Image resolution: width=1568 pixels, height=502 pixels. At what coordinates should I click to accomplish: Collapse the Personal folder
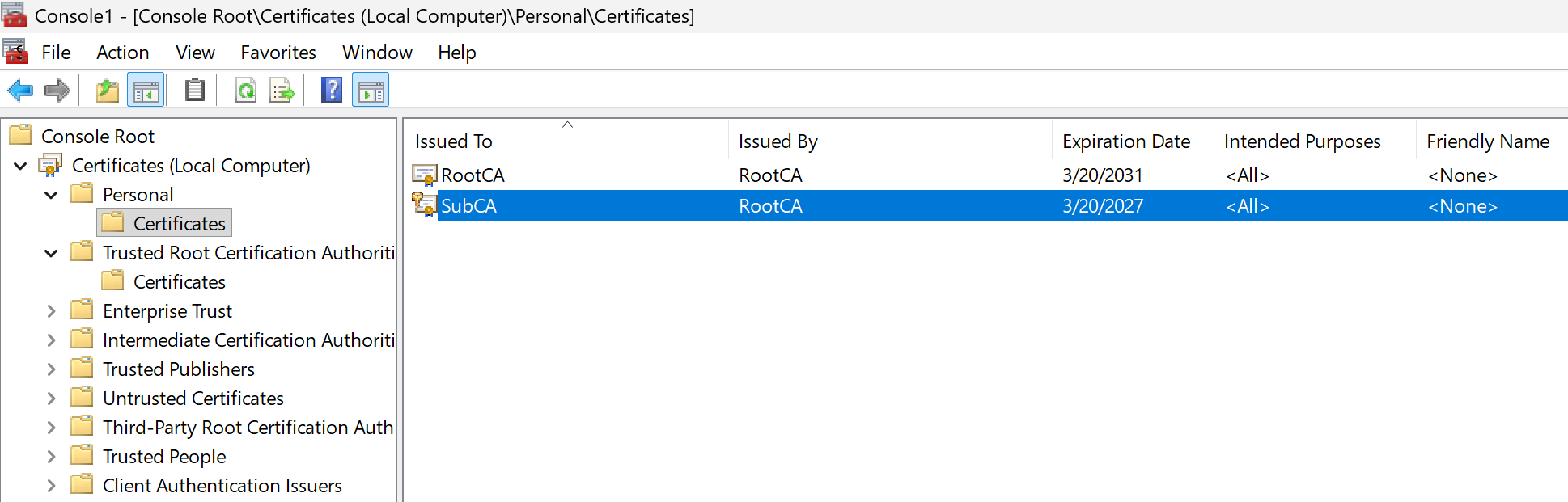pyautogui.click(x=51, y=196)
